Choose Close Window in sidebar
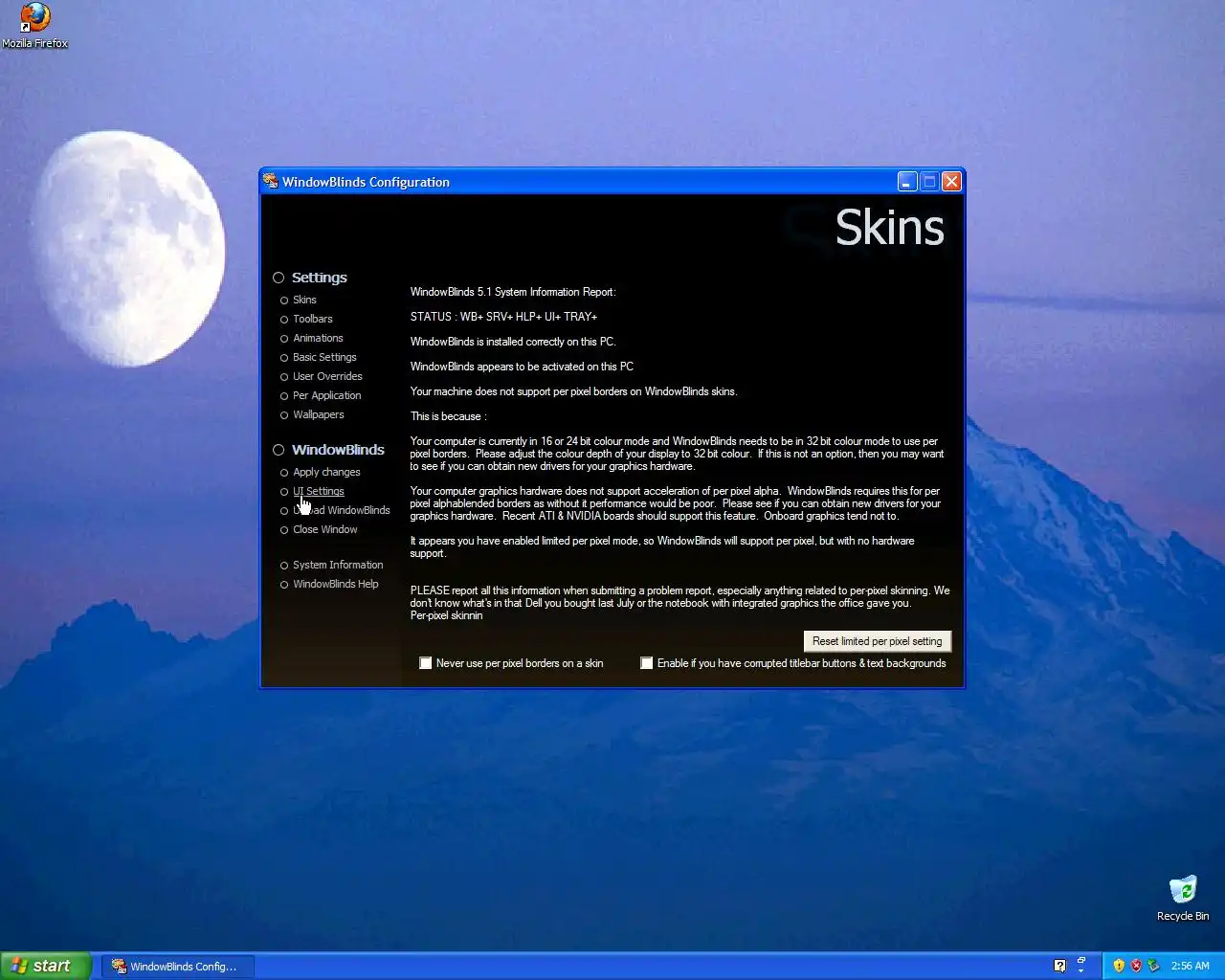 (325, 529)
